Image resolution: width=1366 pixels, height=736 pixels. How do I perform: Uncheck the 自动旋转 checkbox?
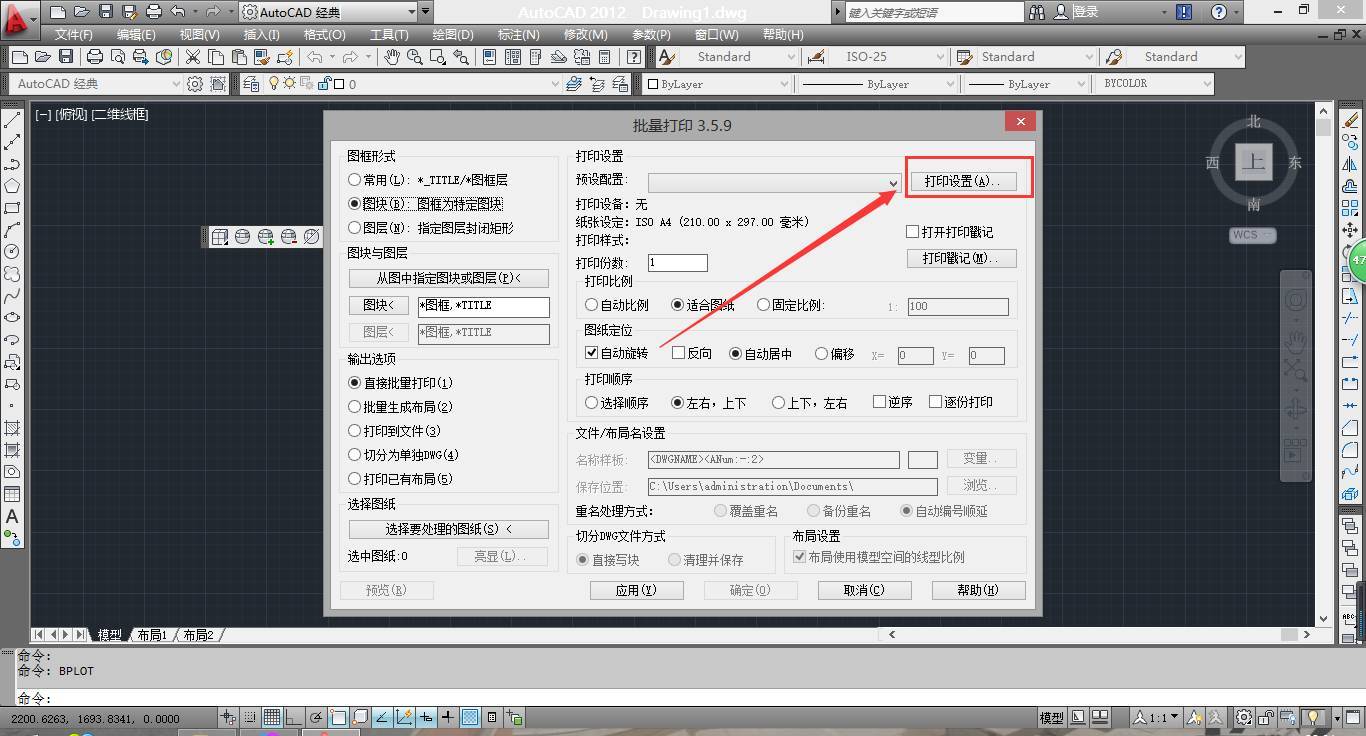tap(592, 353)
